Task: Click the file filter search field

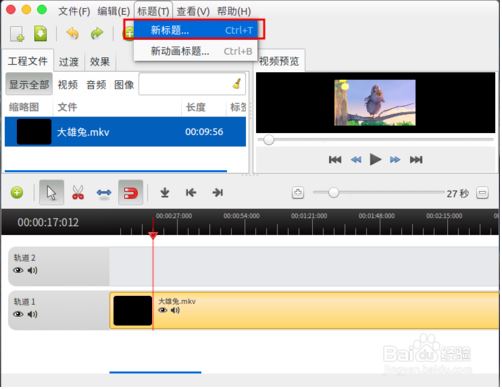Action: (x=192, y=84)
